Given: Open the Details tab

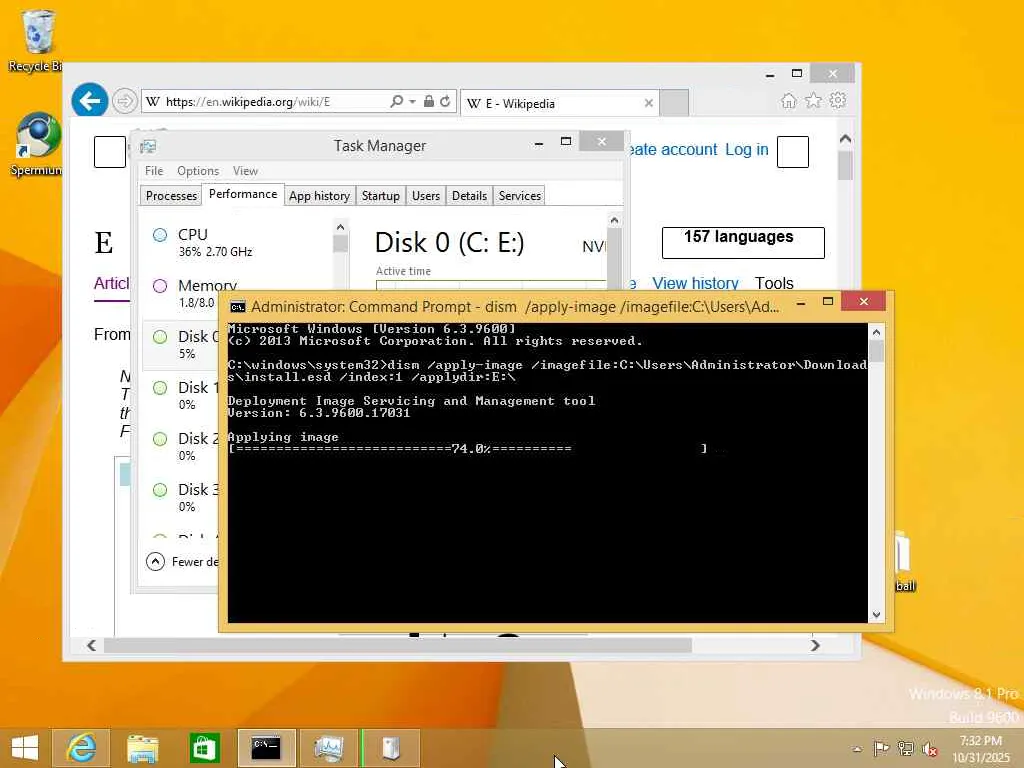Looking at the screenshot, I should coord(470,196).
